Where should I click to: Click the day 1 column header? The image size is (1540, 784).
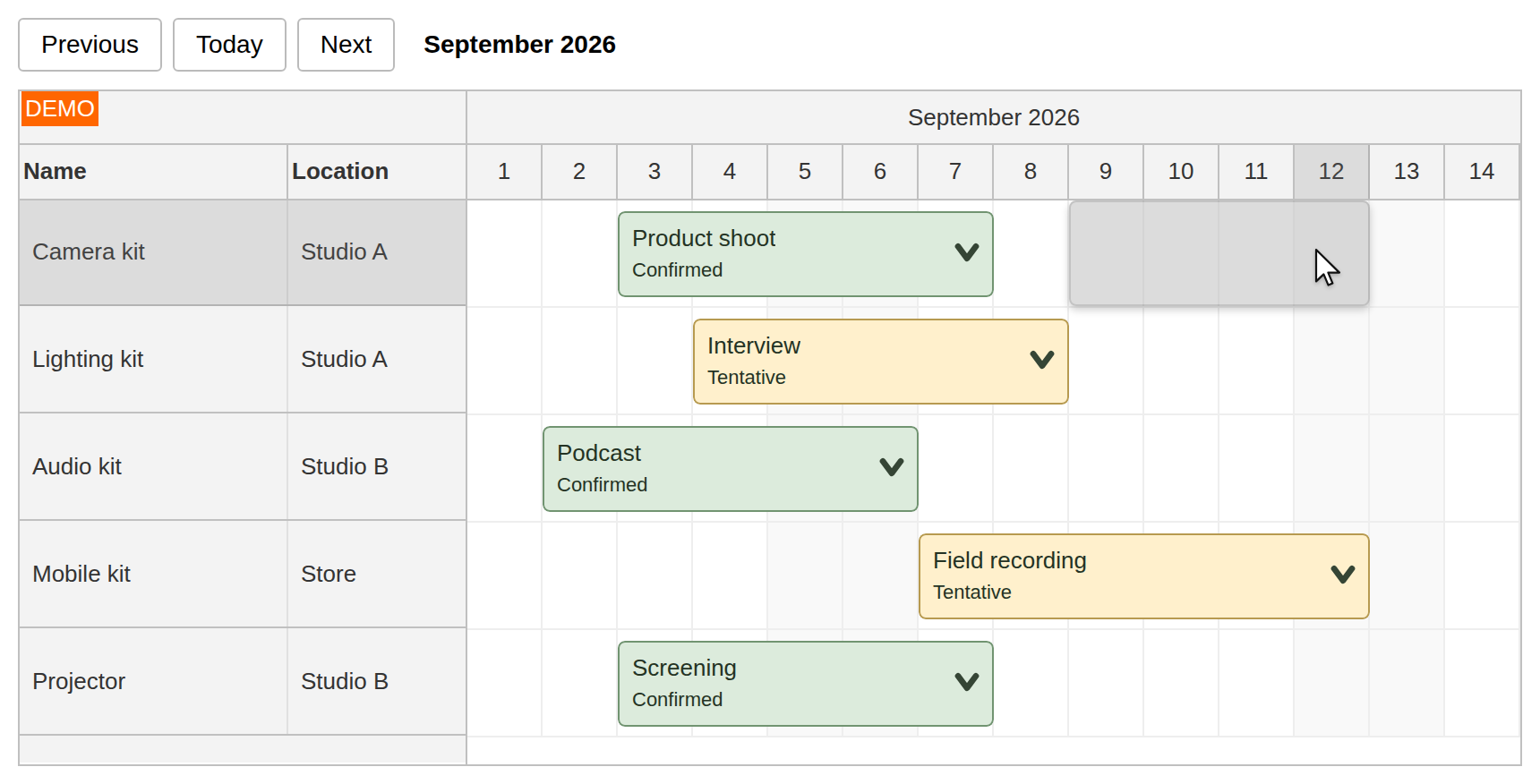pyautogui.click(x=504, y=172)
